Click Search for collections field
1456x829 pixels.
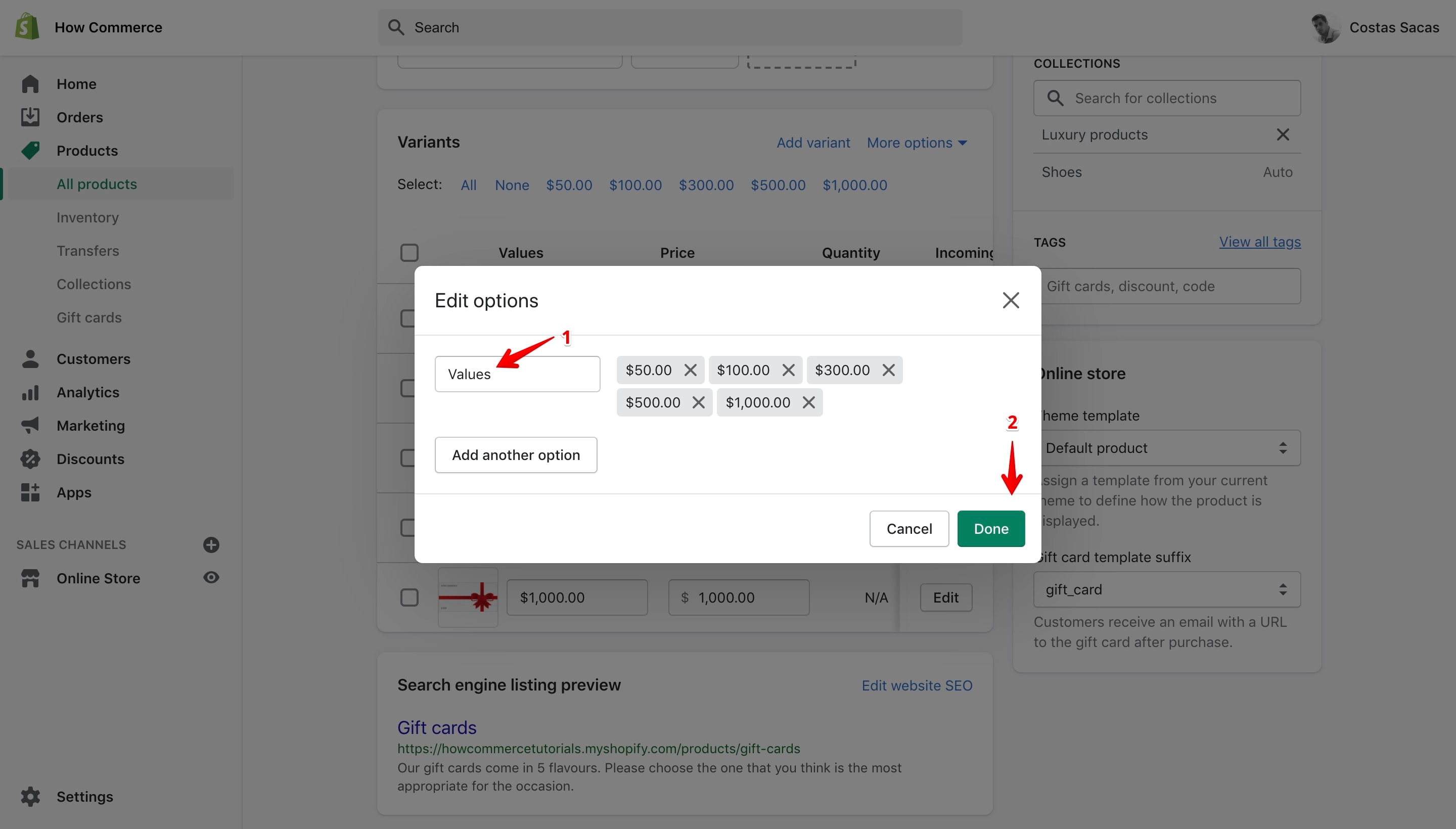[1167, 98]
